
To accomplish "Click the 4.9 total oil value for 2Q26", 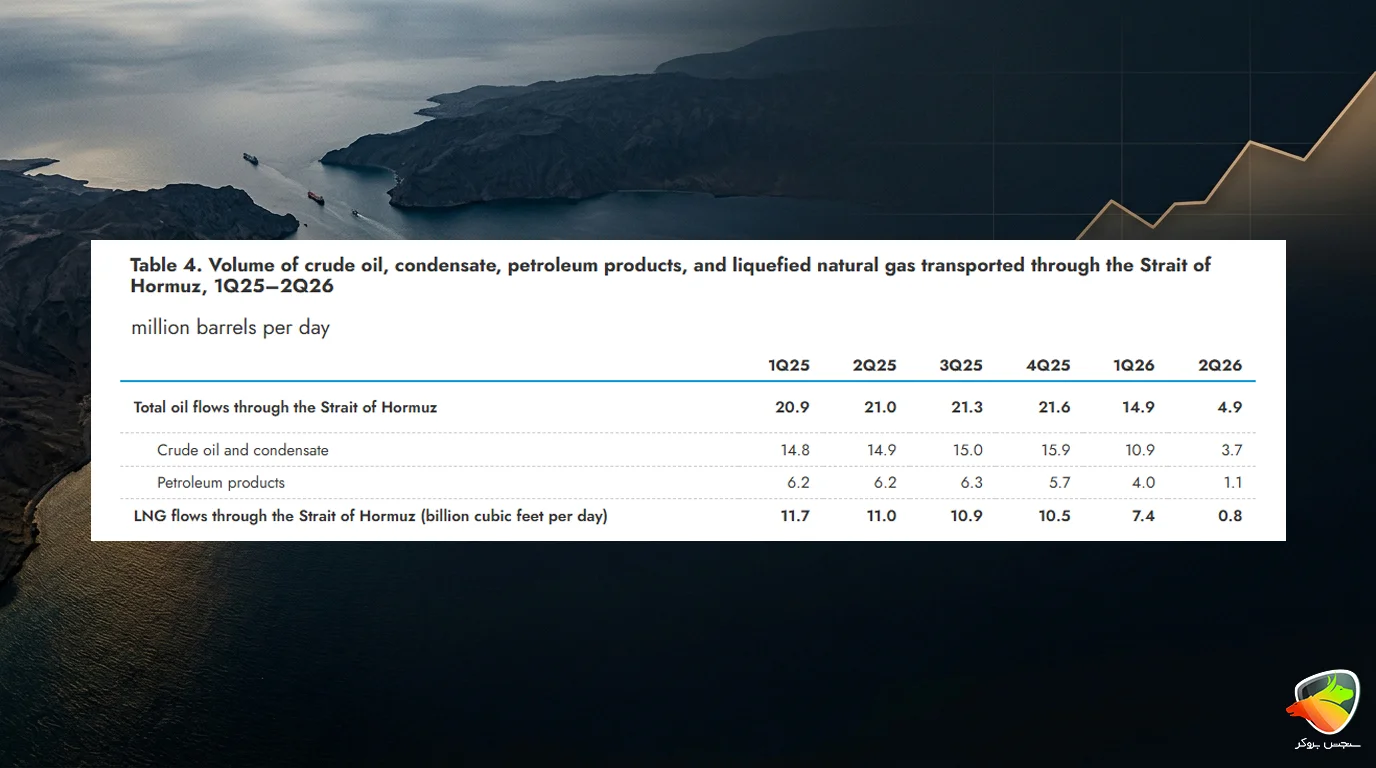I will [1230, 407].
